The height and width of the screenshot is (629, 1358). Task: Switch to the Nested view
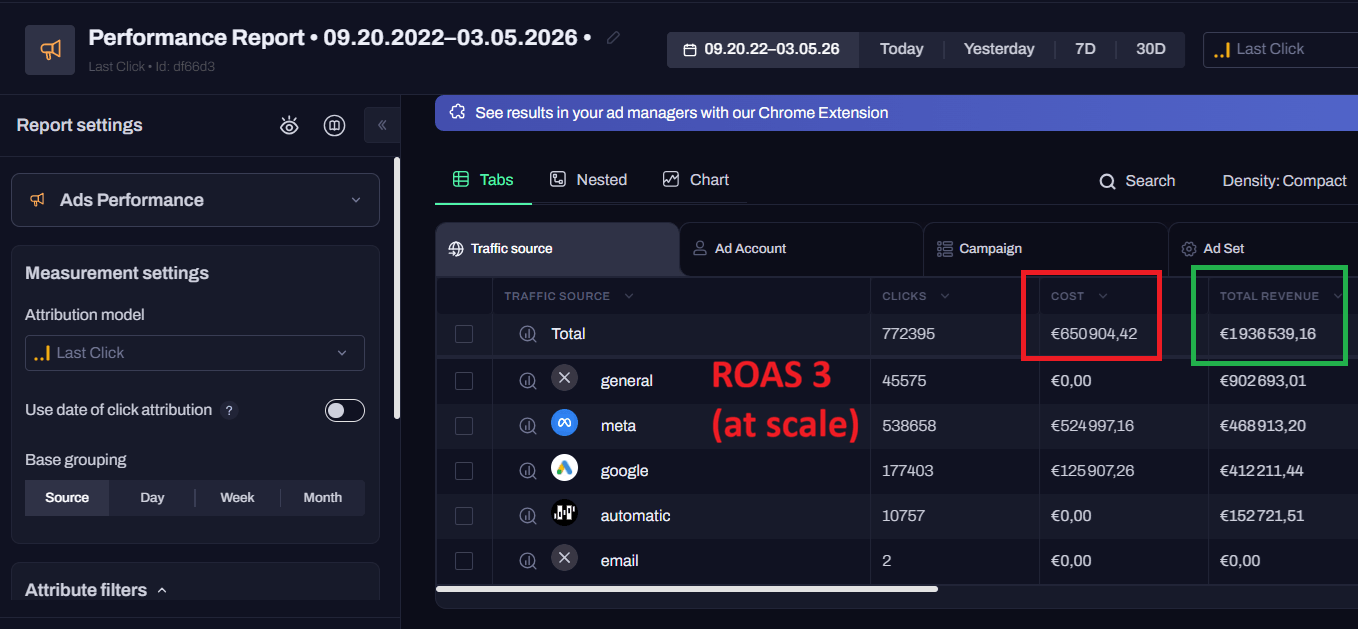coord(589,180)
